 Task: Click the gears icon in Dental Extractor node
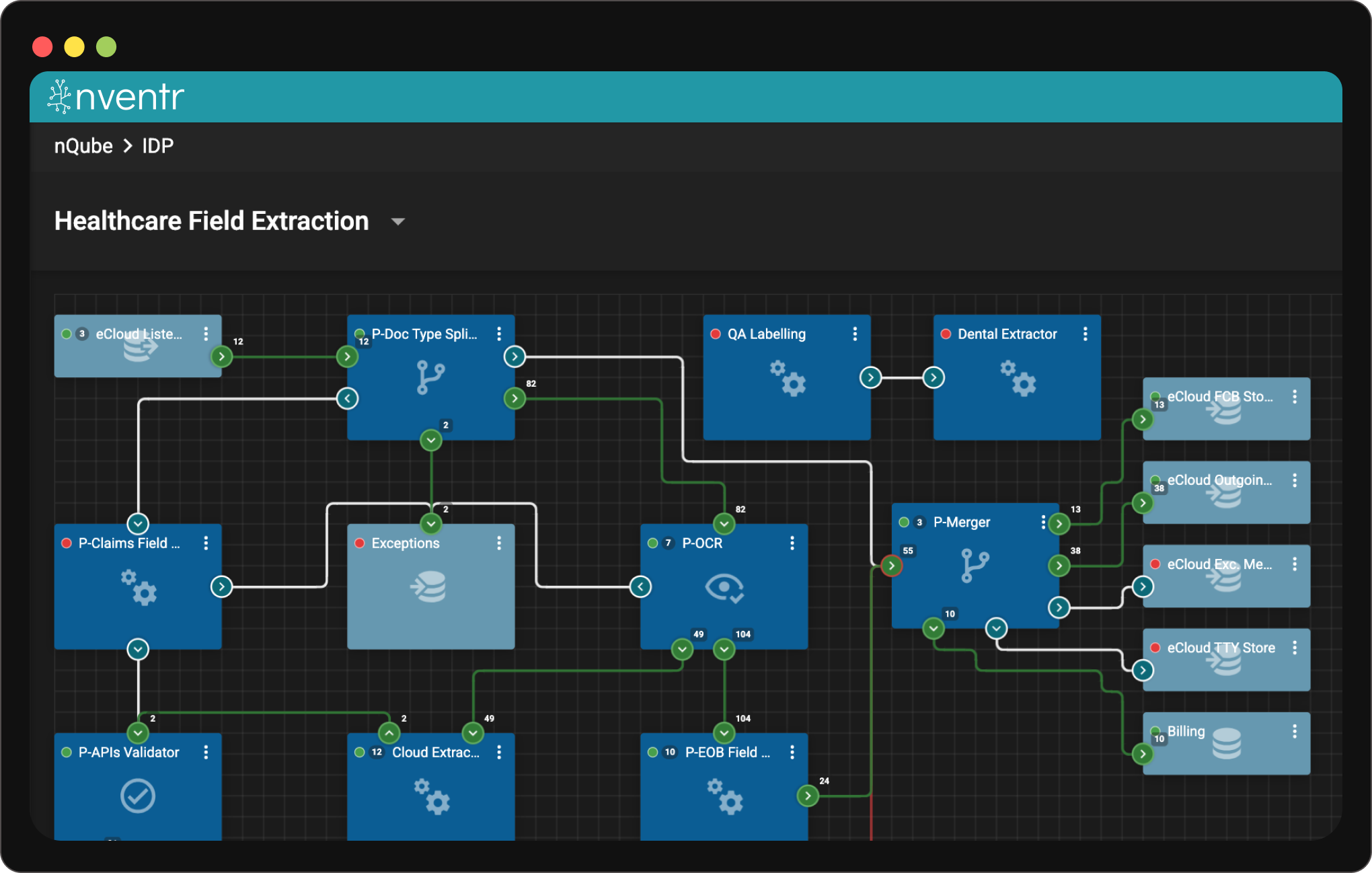[x=1018, y=378]
